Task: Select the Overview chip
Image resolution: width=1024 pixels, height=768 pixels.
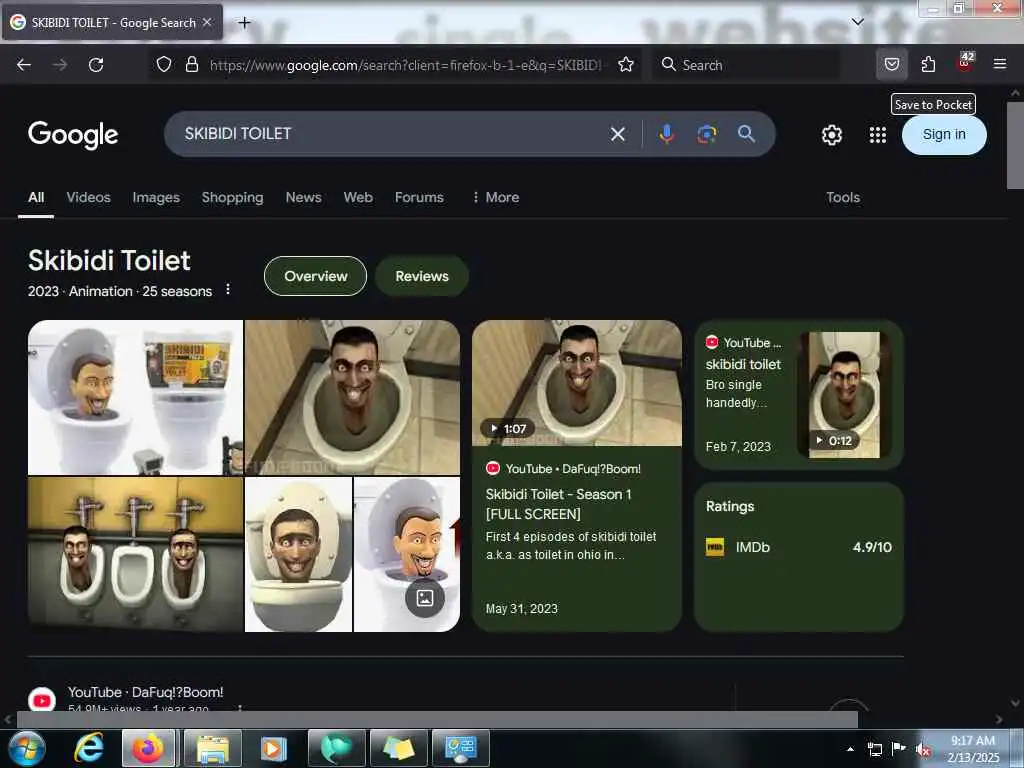Action: point(315,276)
